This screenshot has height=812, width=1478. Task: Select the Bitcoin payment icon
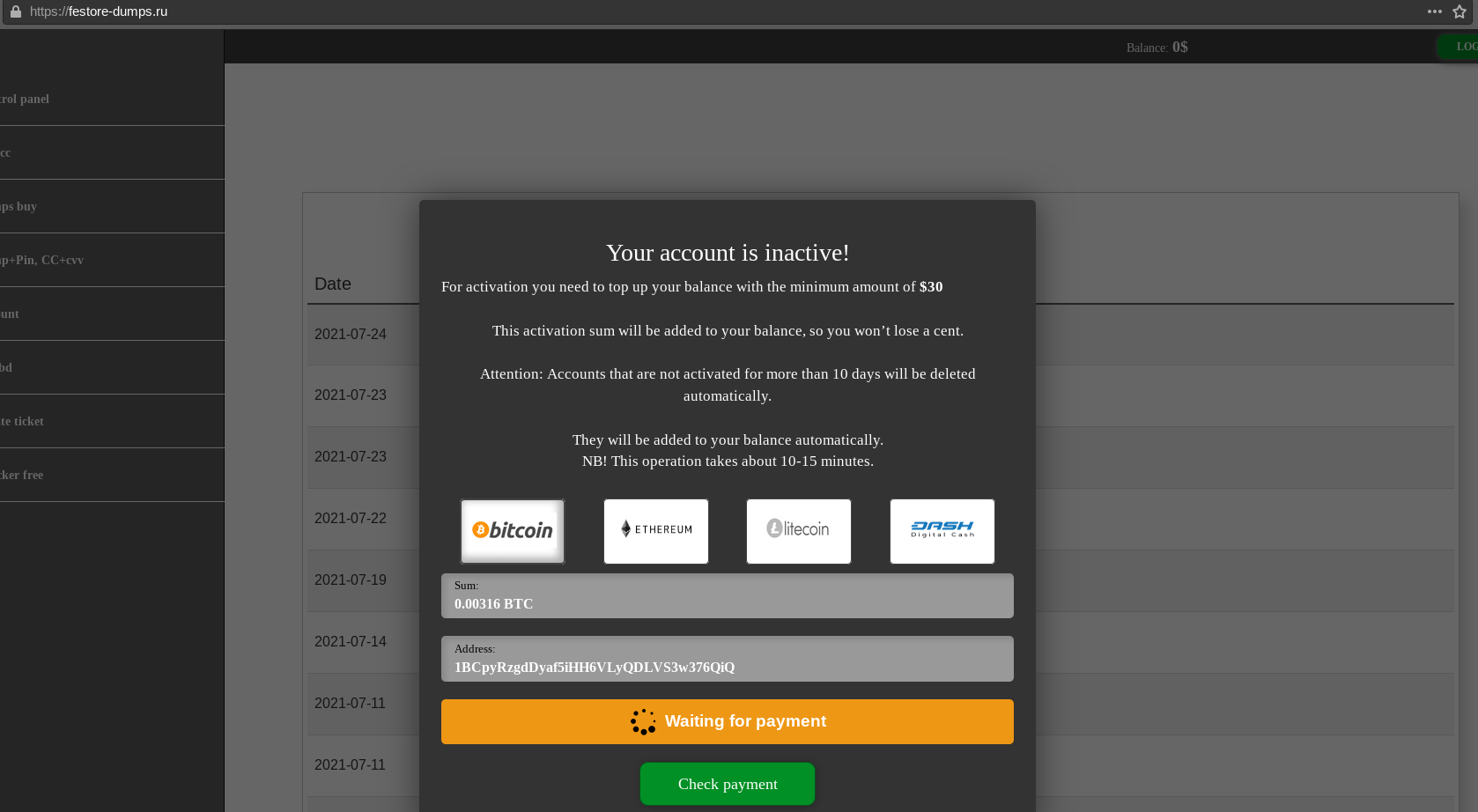coord(512,531)
